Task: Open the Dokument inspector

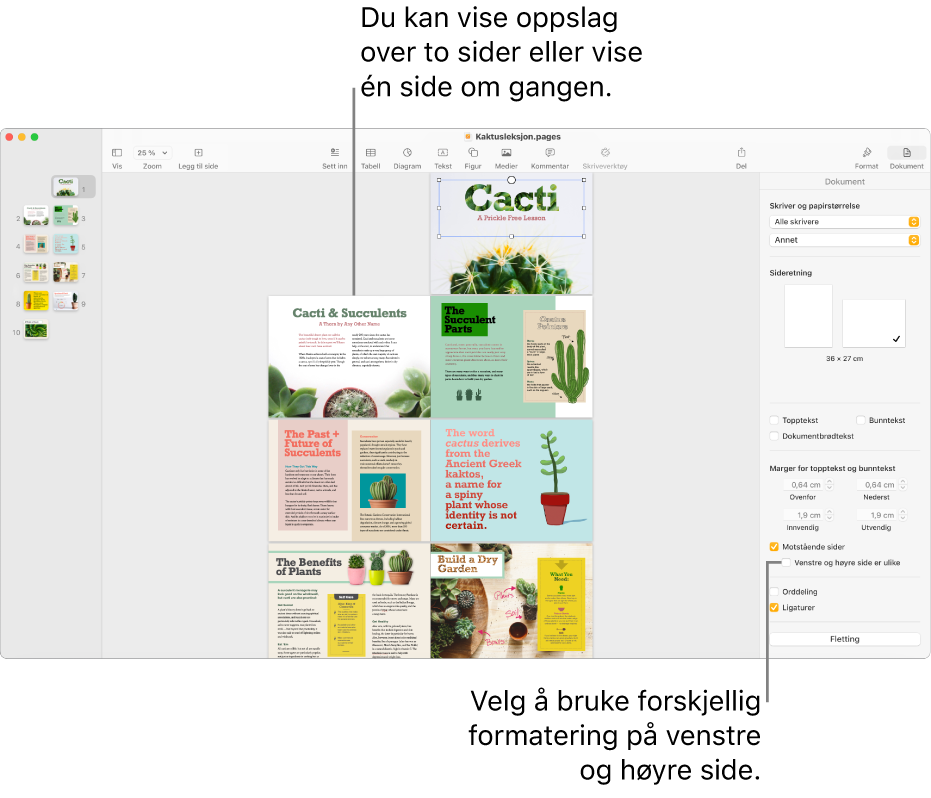Action: click(907, 153)
